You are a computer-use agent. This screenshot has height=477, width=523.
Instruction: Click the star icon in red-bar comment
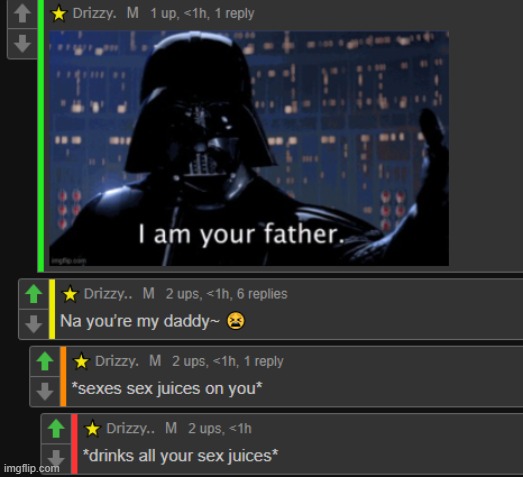coord(92,429)
